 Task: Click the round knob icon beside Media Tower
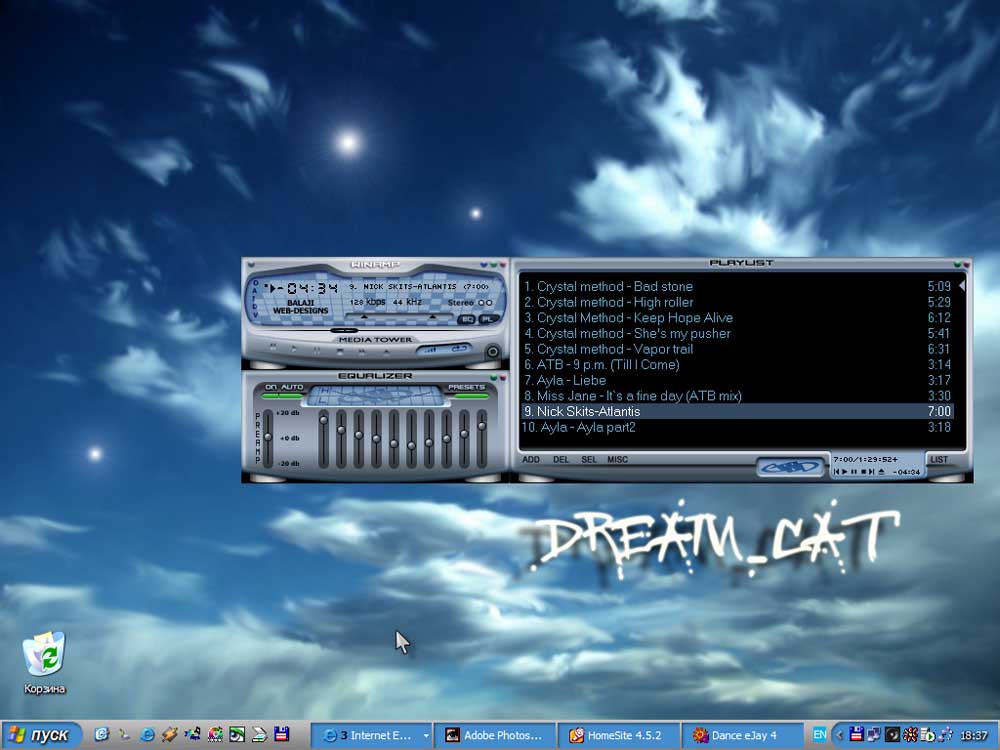(x=492, y=351)
